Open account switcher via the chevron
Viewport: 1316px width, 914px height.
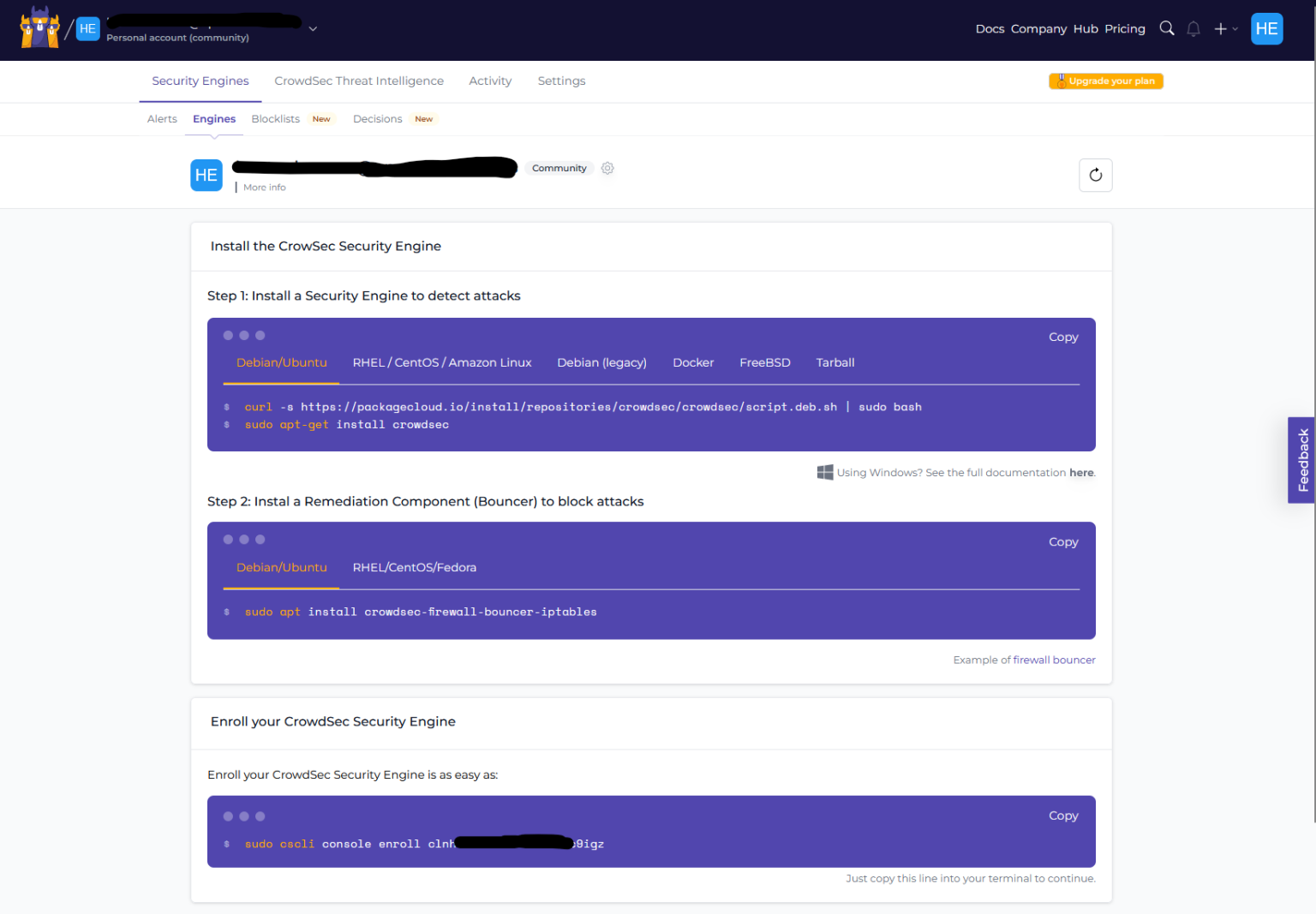(x=313, y=28)
